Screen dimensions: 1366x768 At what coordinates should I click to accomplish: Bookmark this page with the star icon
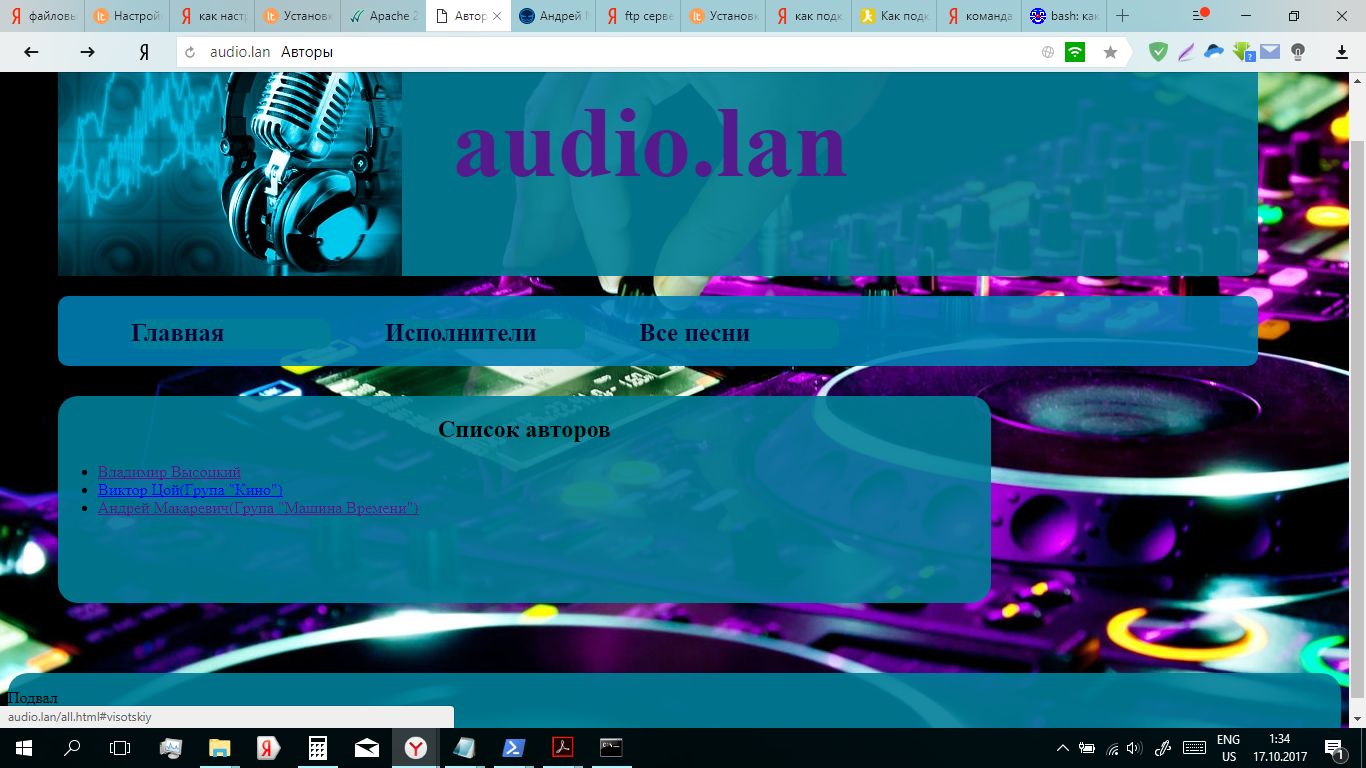click(x=1110, y=52)
